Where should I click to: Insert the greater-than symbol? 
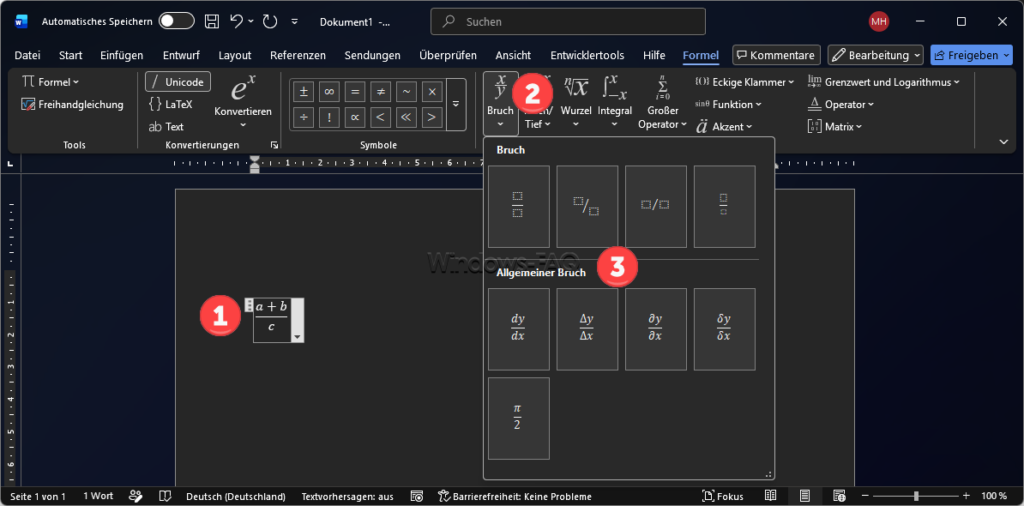pyautogui.click(x=432, y=118)
